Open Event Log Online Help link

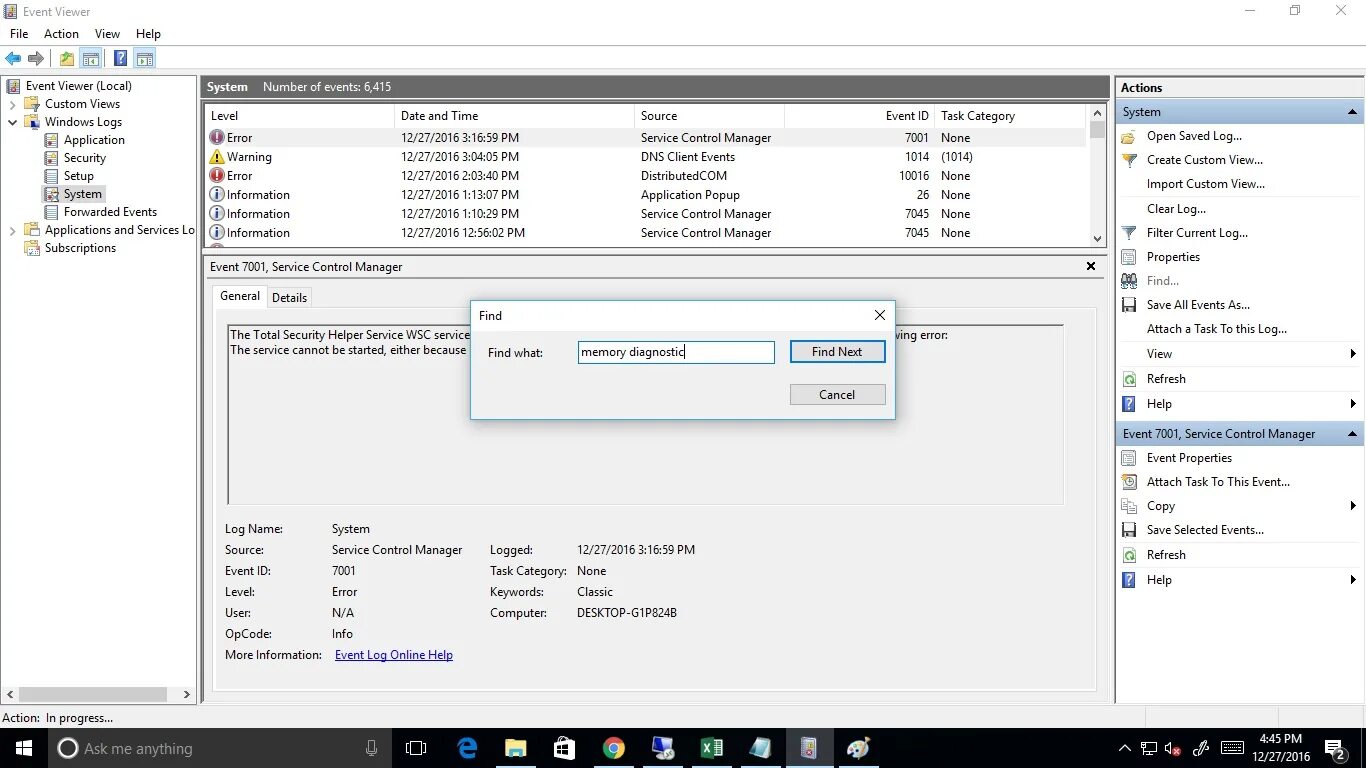point(394,655)
